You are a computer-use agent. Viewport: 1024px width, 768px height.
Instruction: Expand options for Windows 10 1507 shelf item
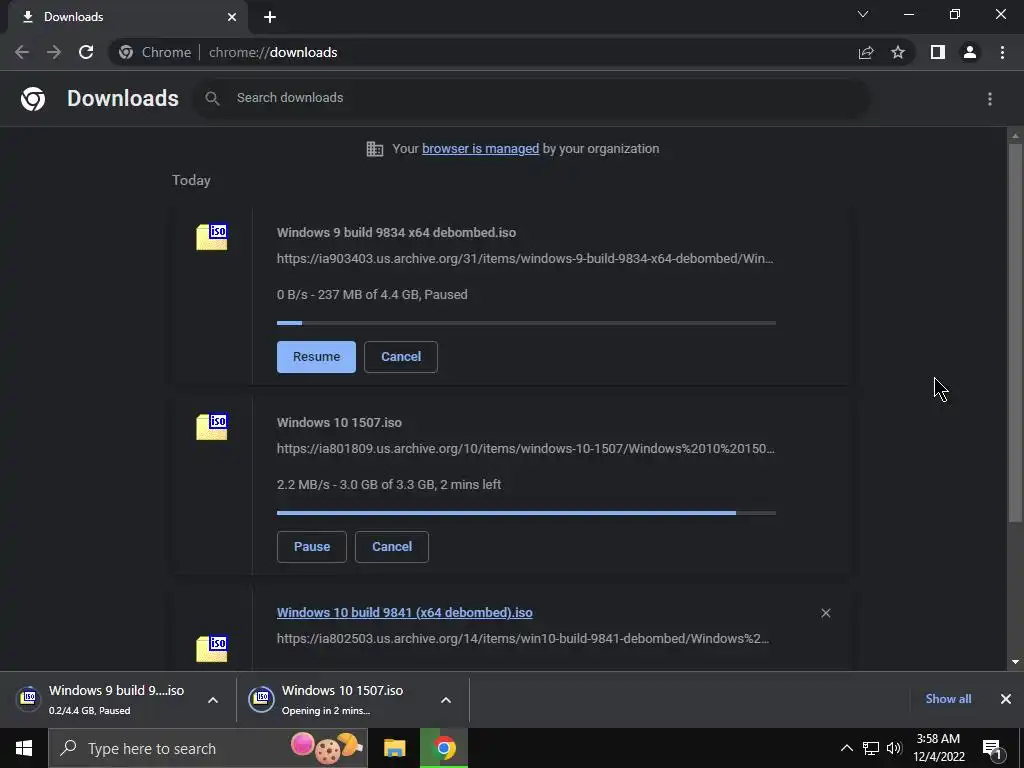click(x=445, y=700)
